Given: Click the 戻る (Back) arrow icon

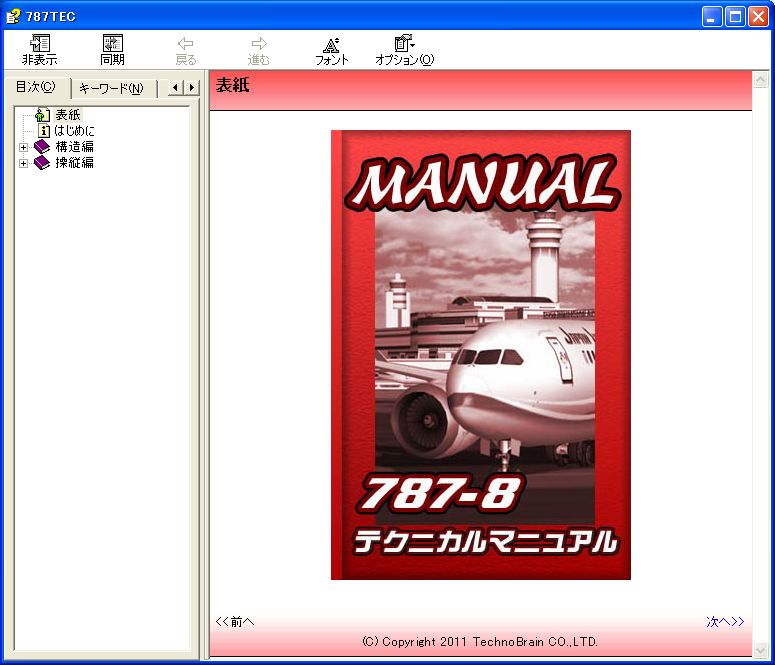Looking at the screenshot, I should coord(186,44).
